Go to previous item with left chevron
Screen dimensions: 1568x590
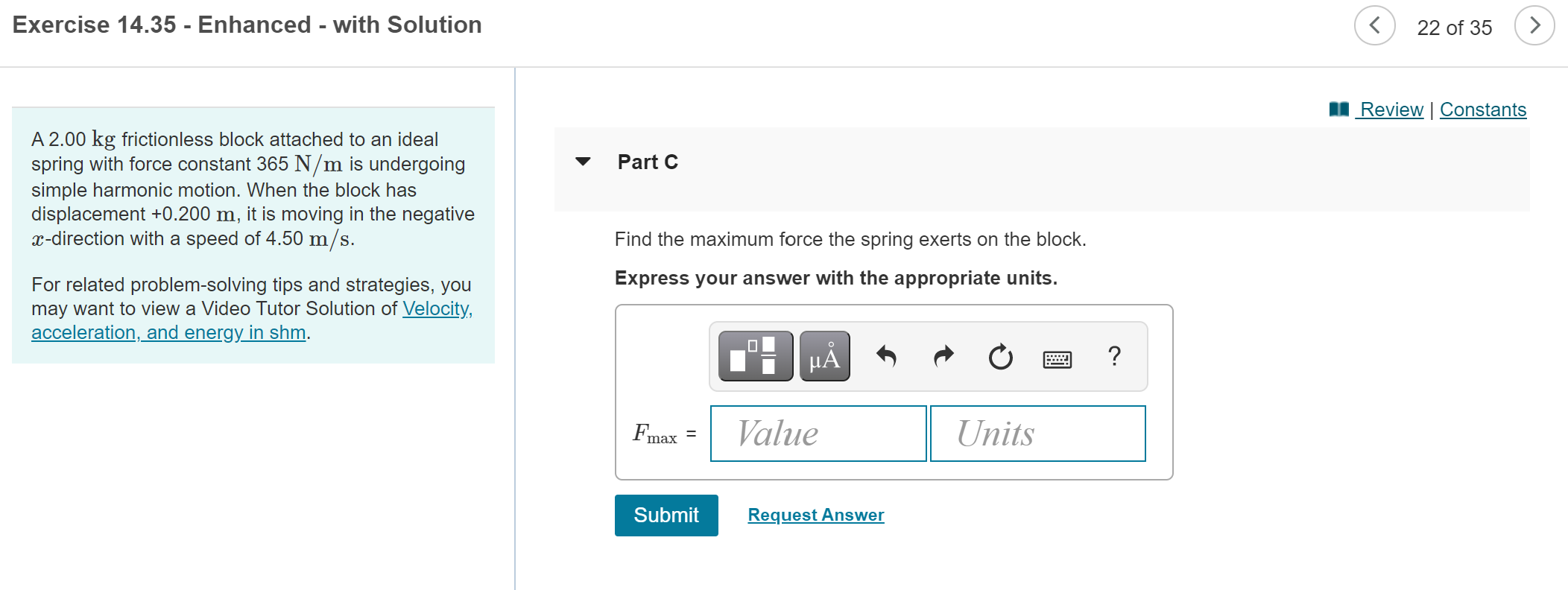pos(1375,26)
